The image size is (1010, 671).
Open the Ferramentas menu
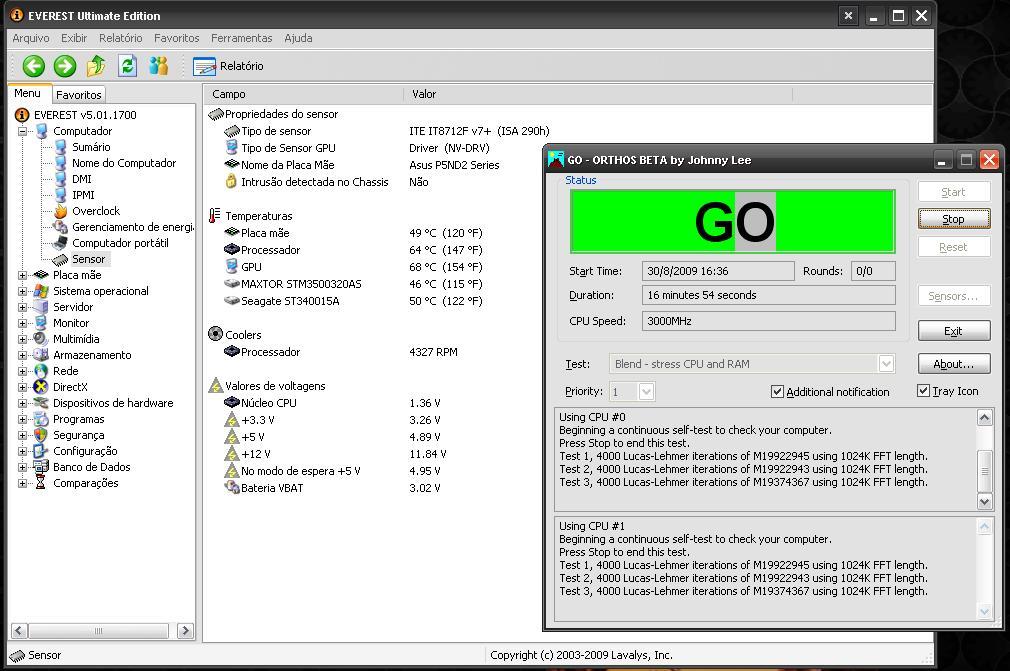click(x=242, y=38)
